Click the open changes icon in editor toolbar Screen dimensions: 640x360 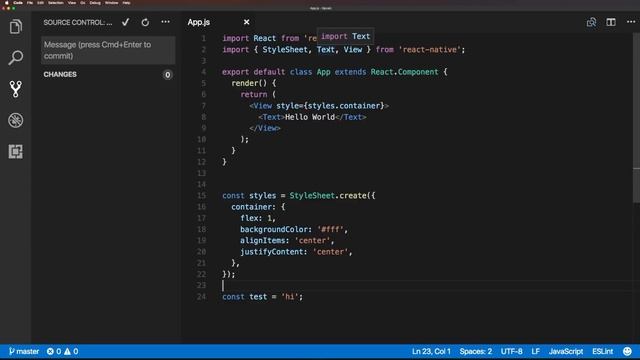(591, 22)
